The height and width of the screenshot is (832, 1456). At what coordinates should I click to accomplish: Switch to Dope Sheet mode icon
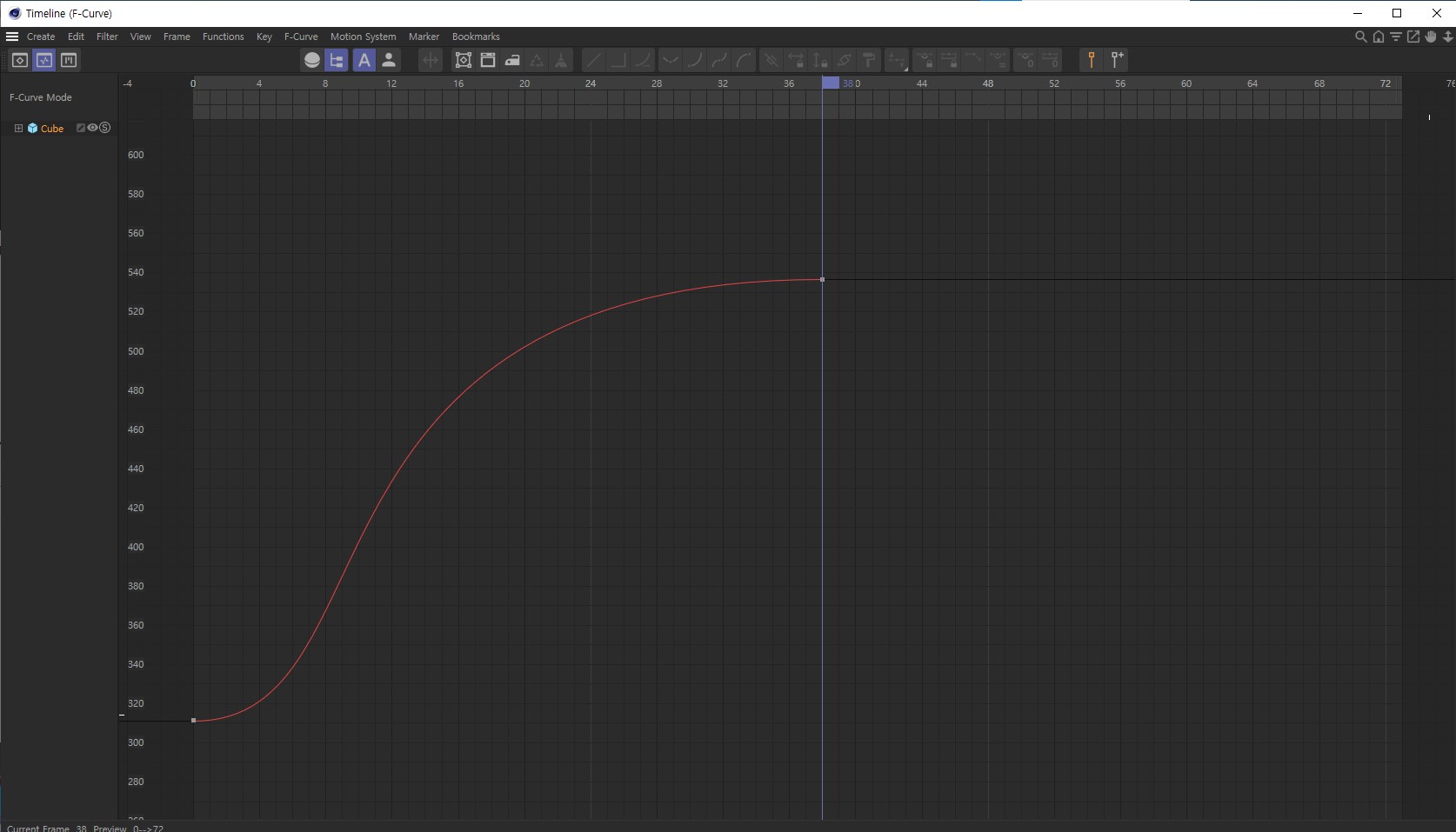(19, 60)
